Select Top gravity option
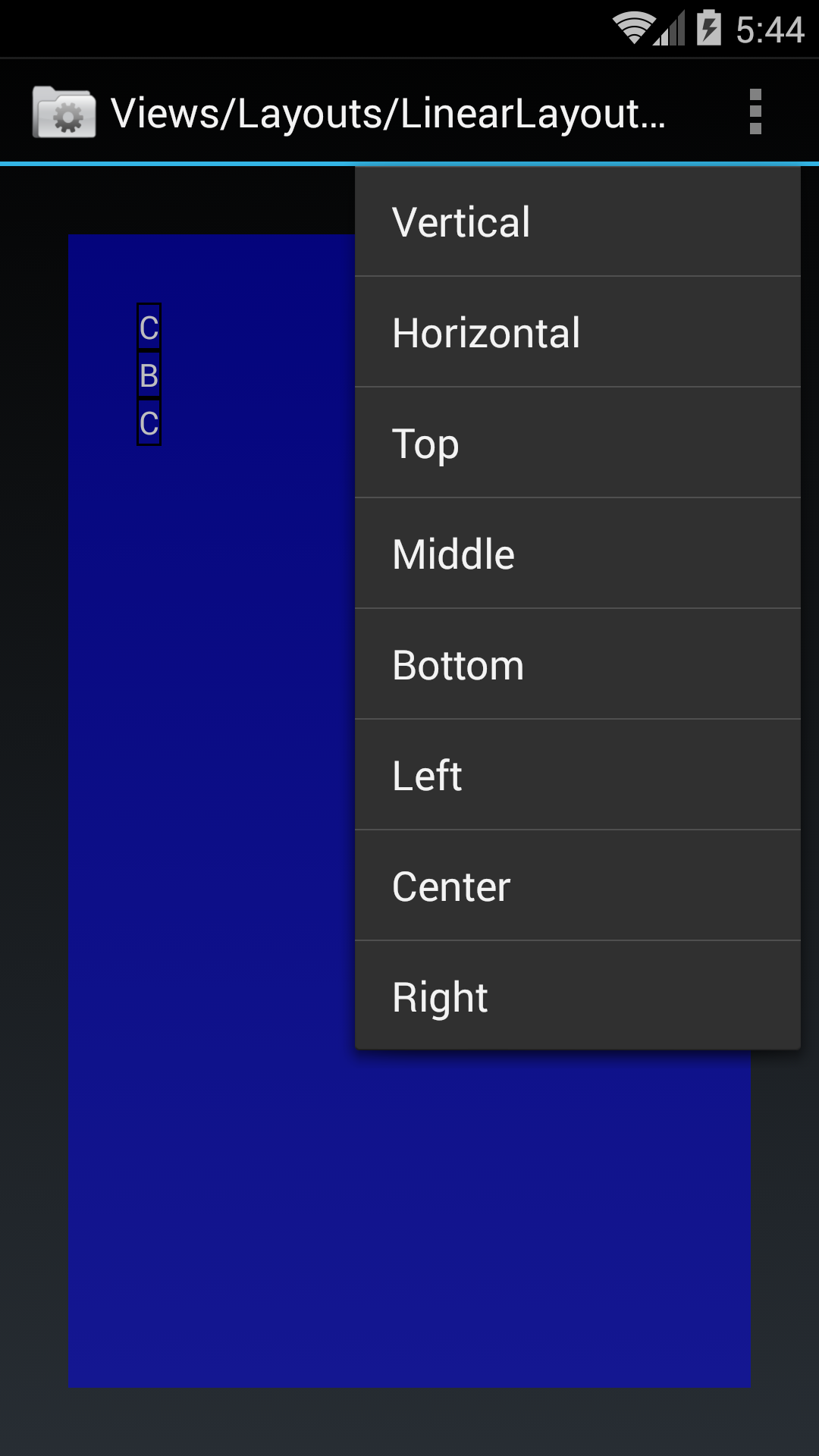Screen dimensions: 819x1456 tap(578, 444)
